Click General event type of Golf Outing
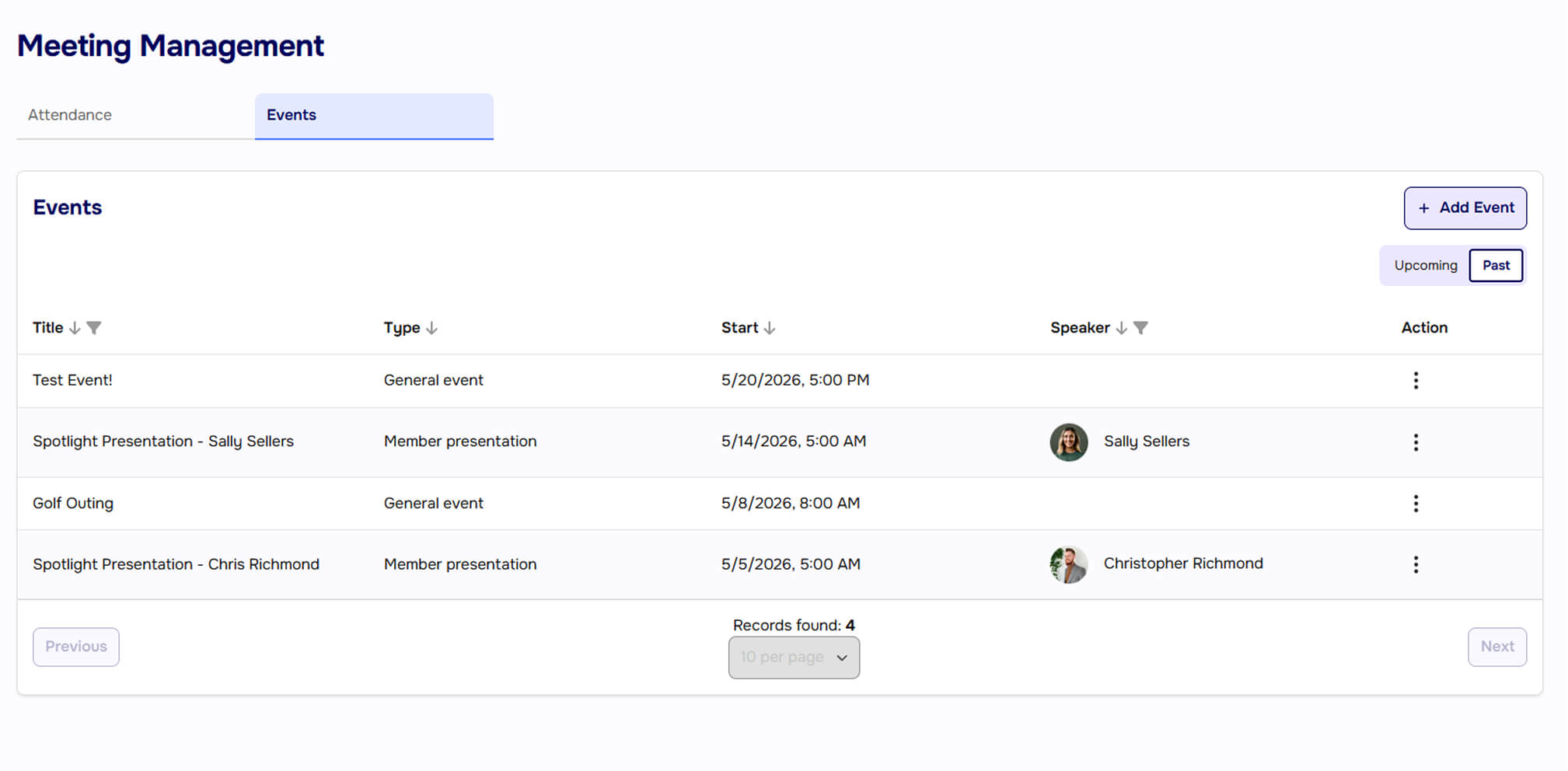Viewport: 1568px width, 771px height. (x=433, y=503)
